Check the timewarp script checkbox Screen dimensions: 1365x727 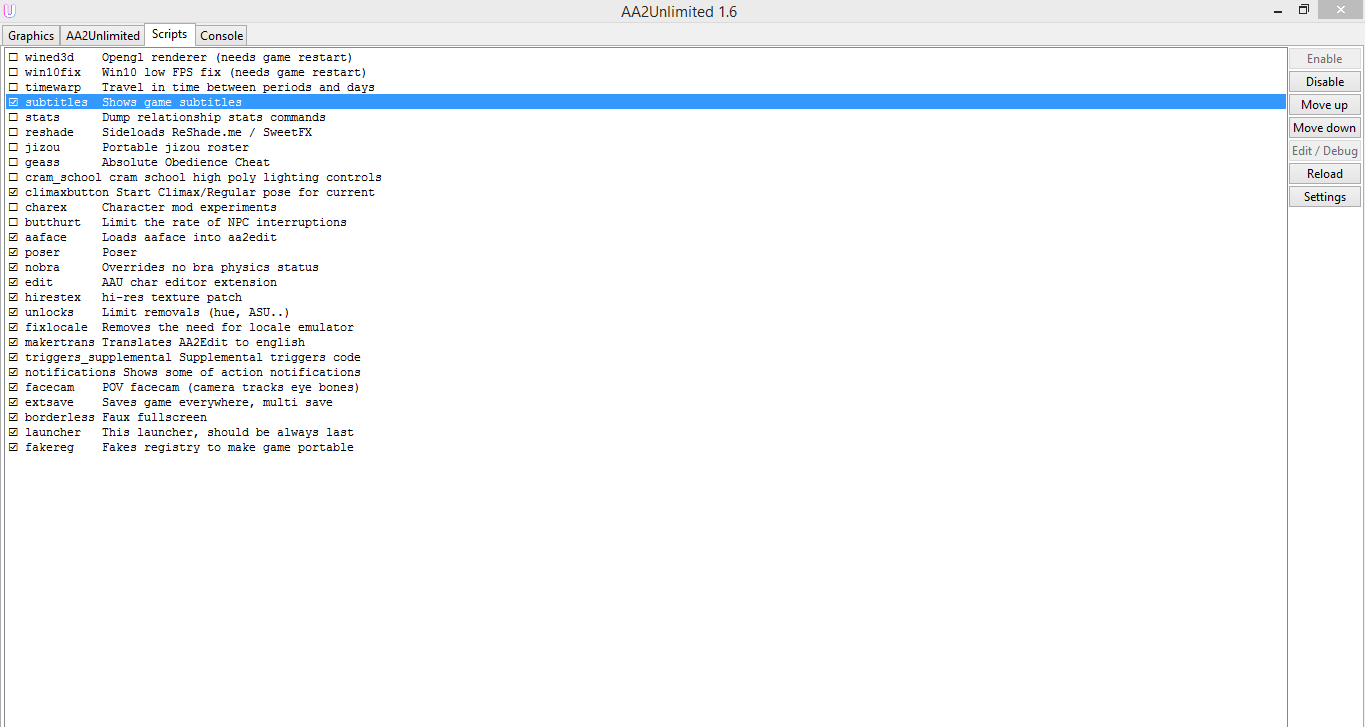pos(13,87)
